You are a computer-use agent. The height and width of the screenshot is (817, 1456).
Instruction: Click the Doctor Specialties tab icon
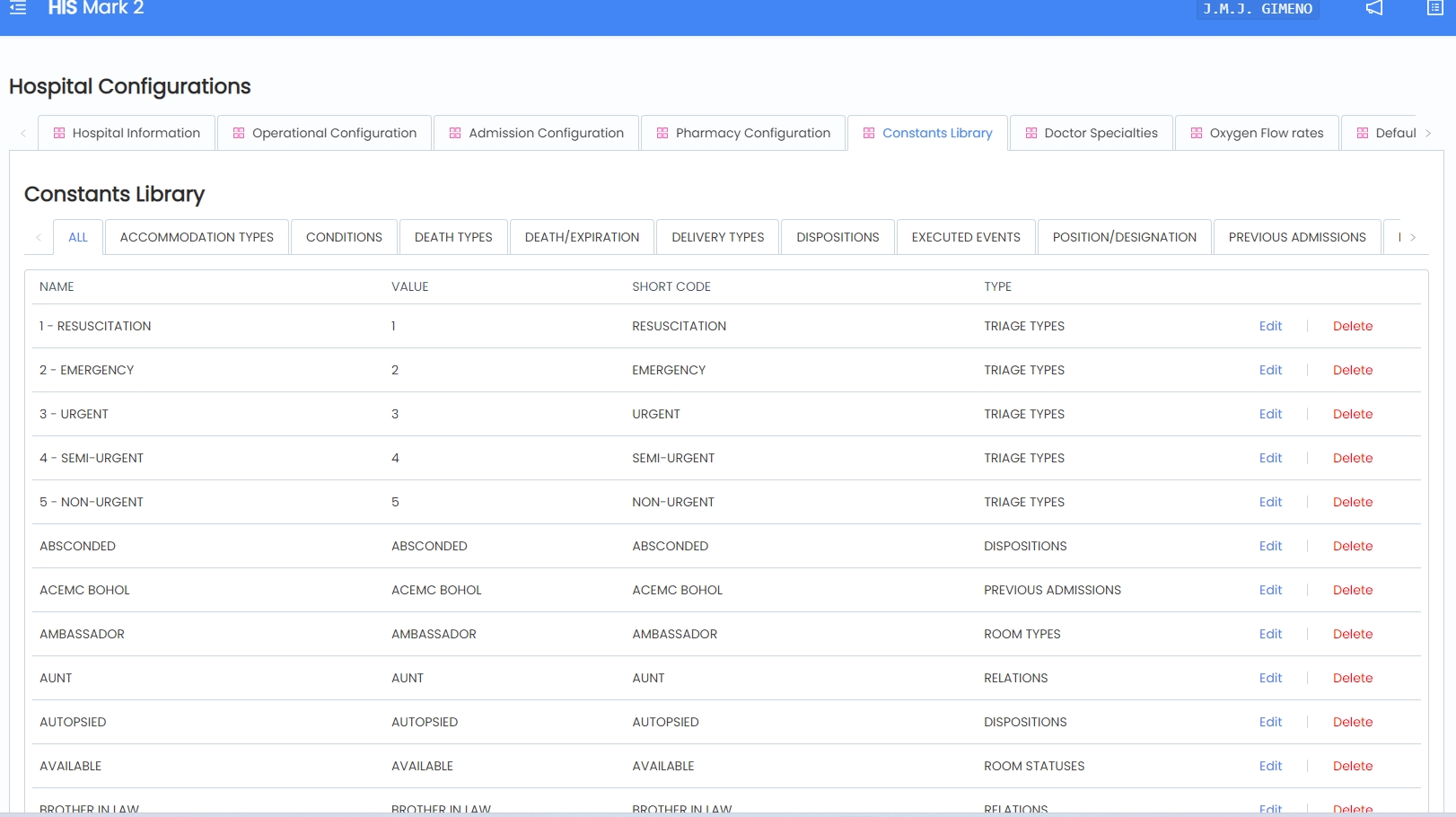tap(1031, 133)
